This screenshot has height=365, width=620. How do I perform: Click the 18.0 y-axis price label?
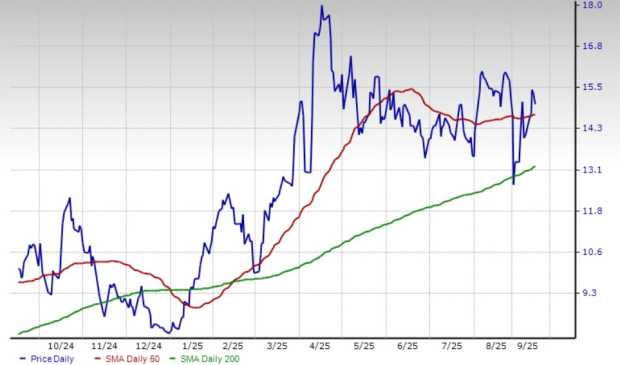click(x=592, y=5)
